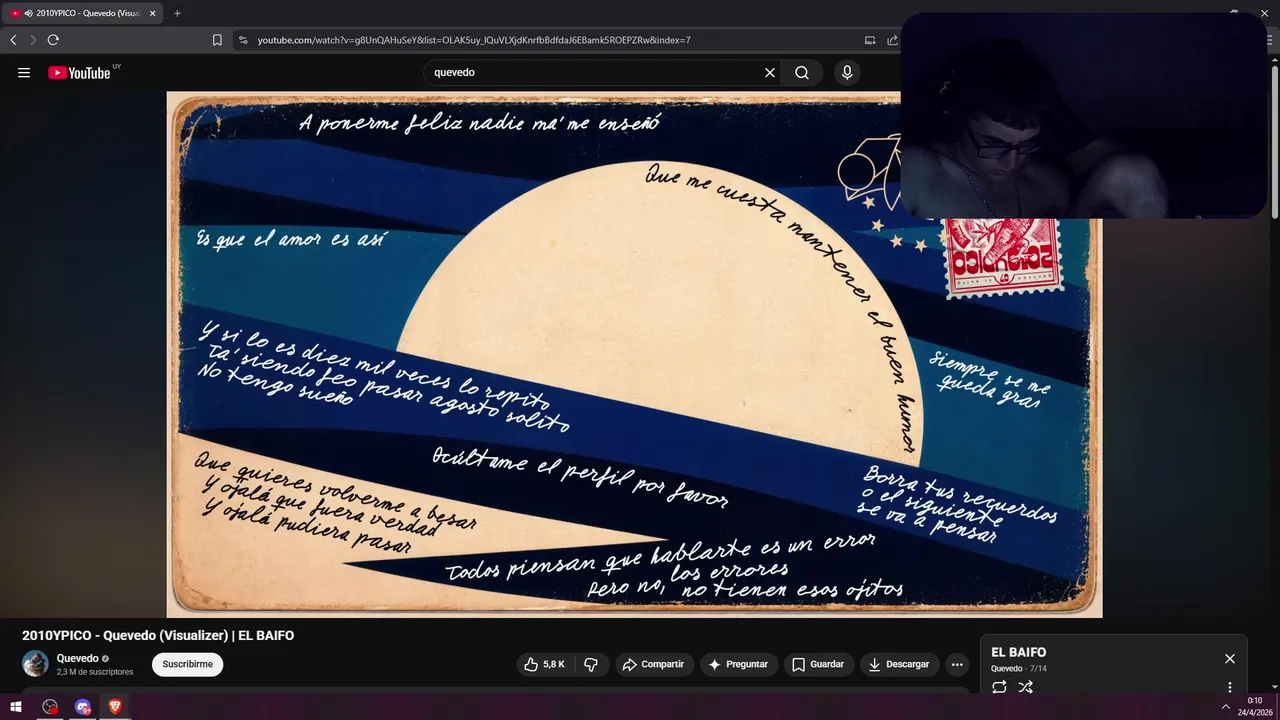Open the Compartir share dialog

click(653, 664)
